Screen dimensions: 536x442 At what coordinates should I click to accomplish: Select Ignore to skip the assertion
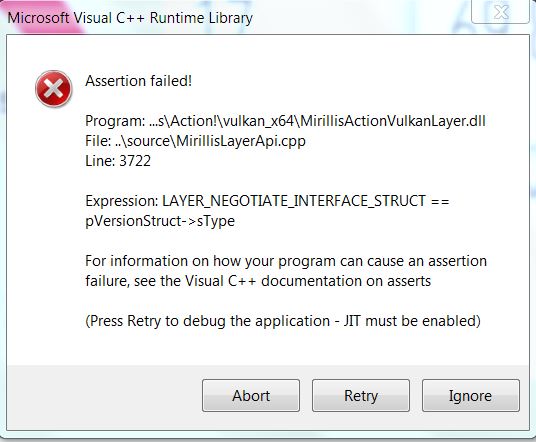(x=471, y=396)
